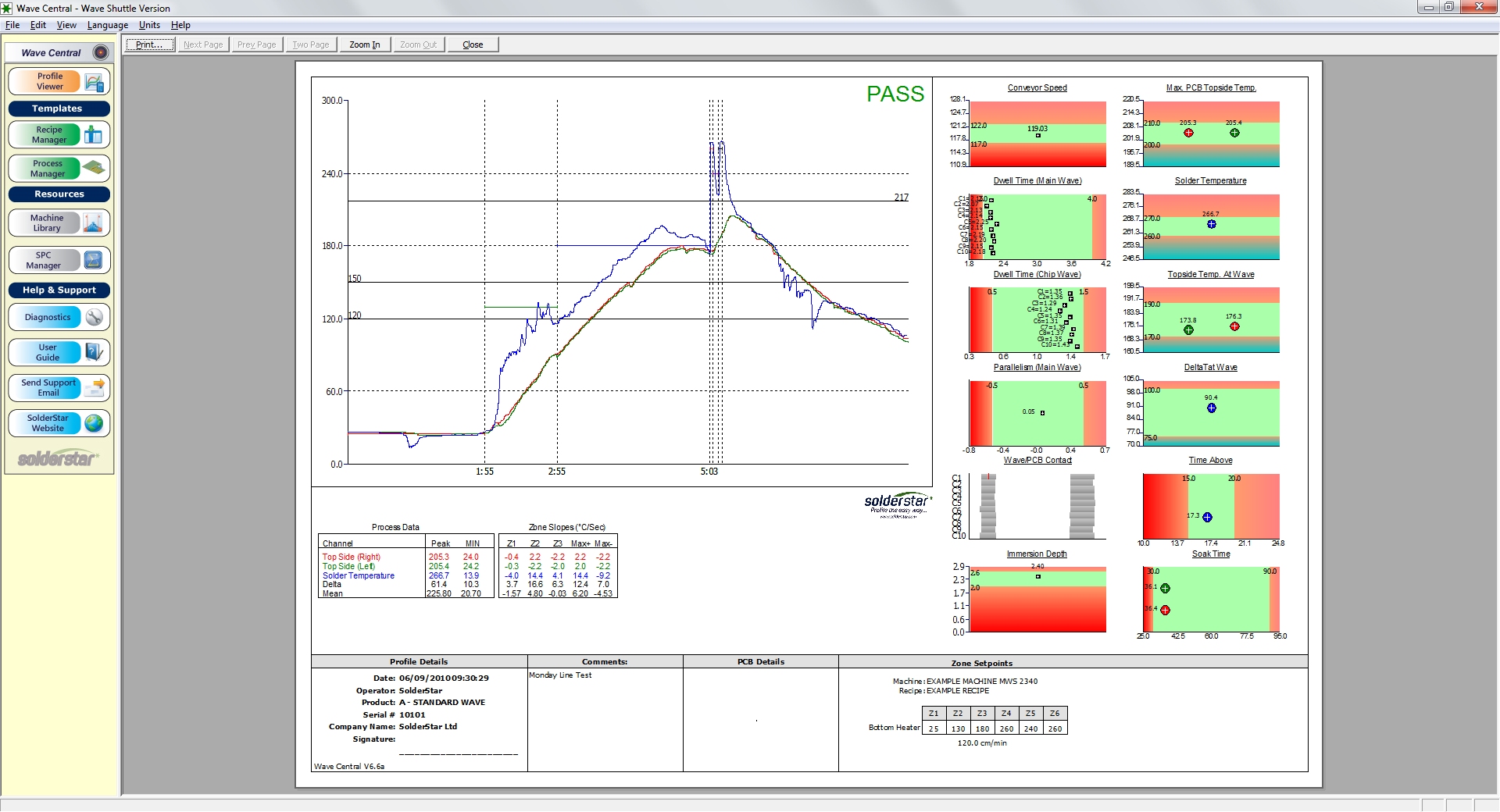Image resolution: width=1500 pixels, height=812 pixels.
Task: Click the 120.0 cm/min conveyor speed text
Action: (982, 743)
